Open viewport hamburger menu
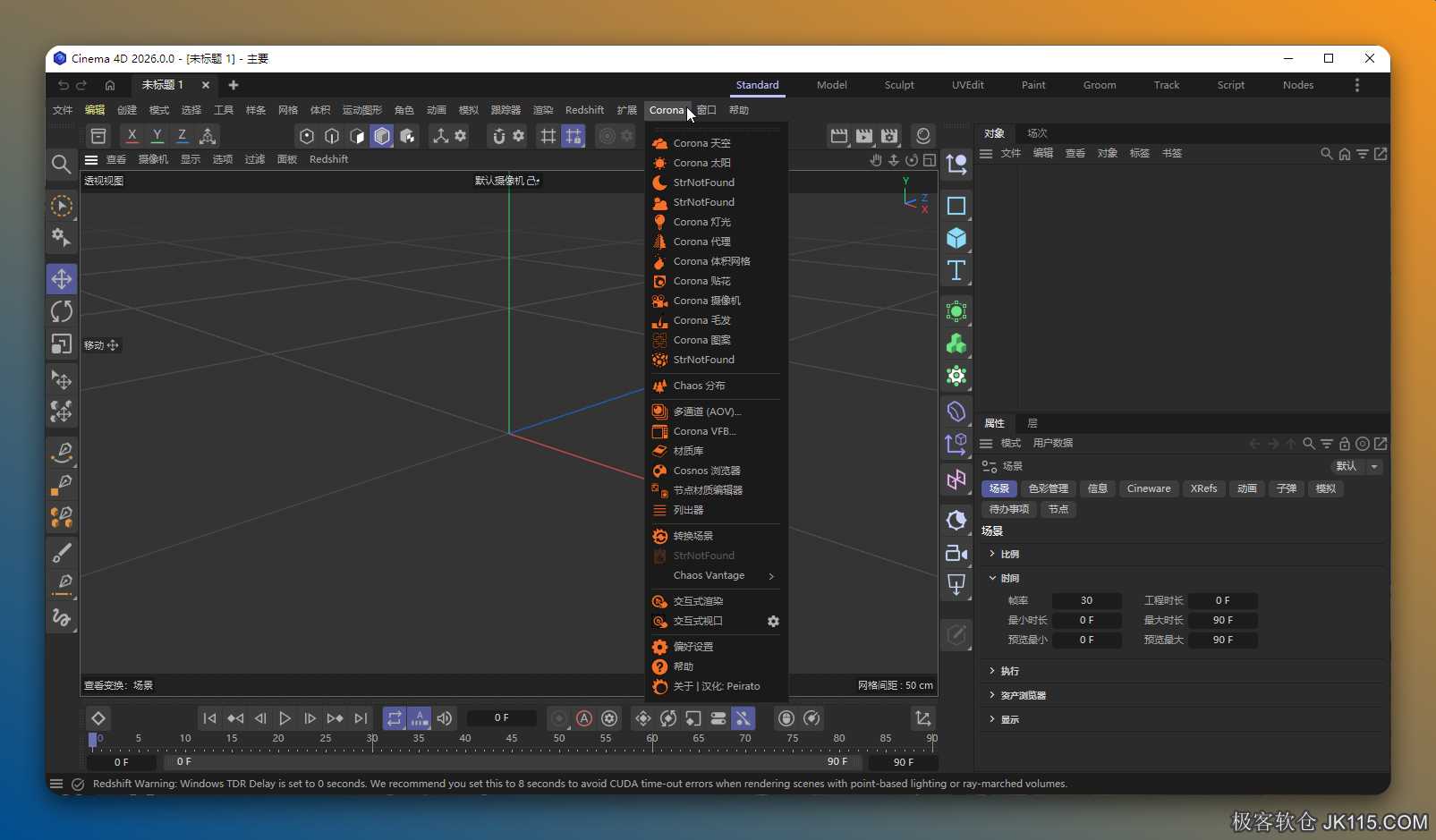 (91, 159)
